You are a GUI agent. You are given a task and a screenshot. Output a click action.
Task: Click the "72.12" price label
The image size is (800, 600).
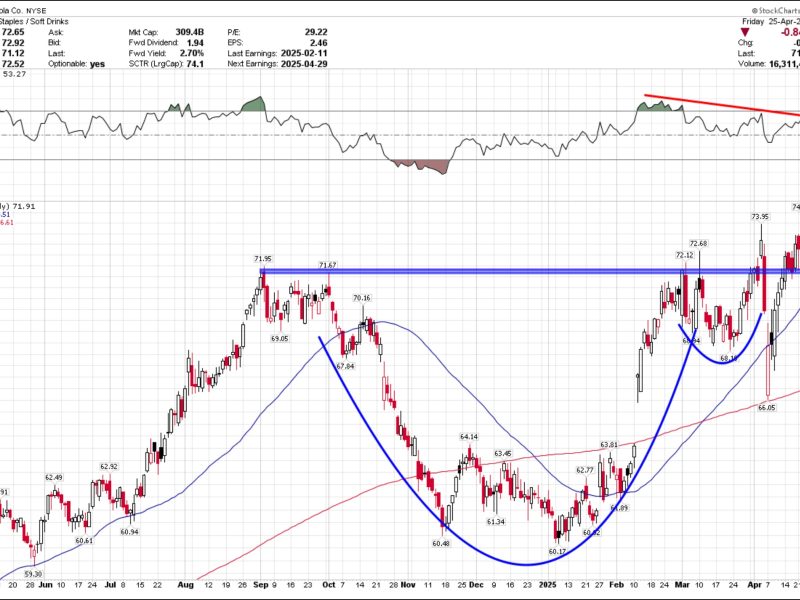coord(685,255)
